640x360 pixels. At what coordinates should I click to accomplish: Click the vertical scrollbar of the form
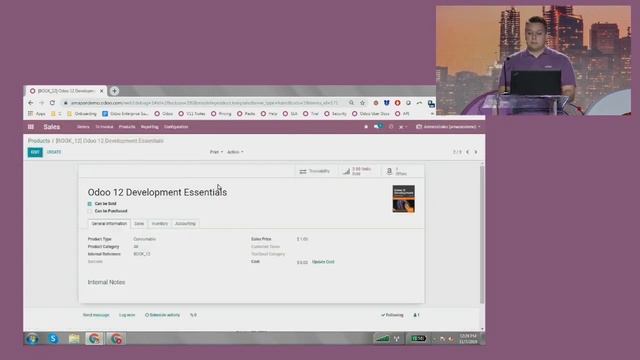tap(482, 235)
